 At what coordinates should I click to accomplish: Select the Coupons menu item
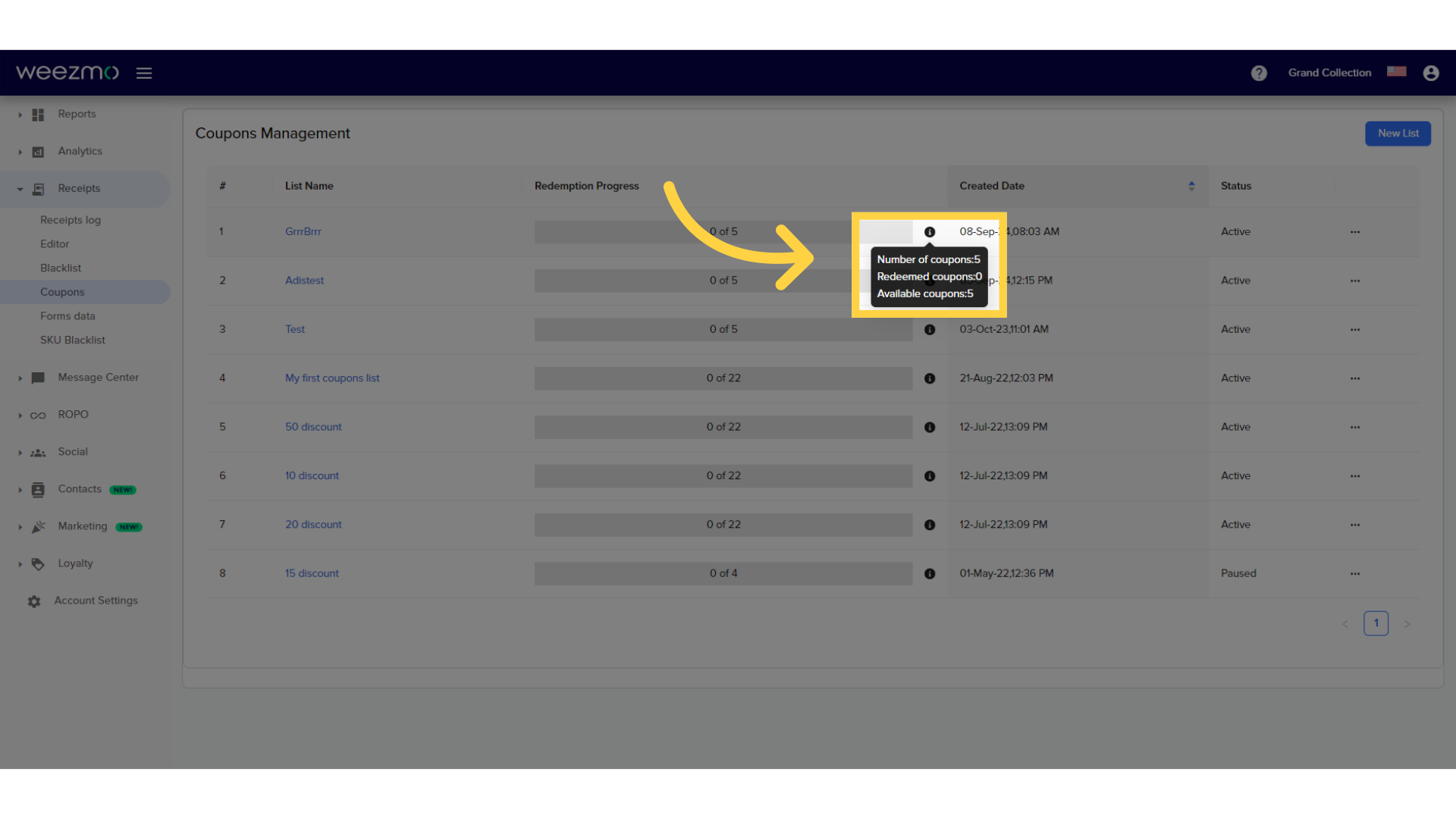click(62, 291)
